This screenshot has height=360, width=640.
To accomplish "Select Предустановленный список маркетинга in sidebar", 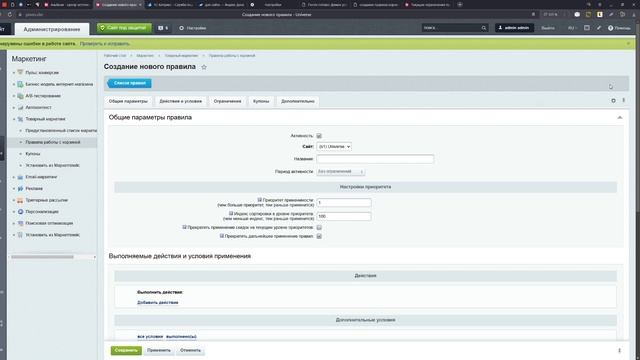I will (61, 131).
